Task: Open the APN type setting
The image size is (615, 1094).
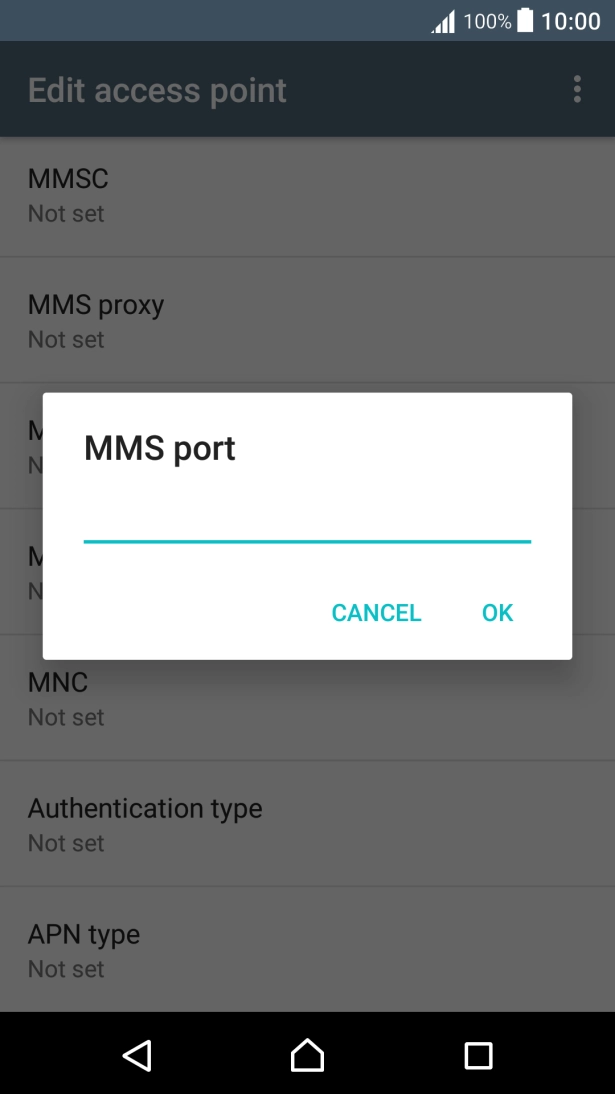Action: click(x=307, y=950)
